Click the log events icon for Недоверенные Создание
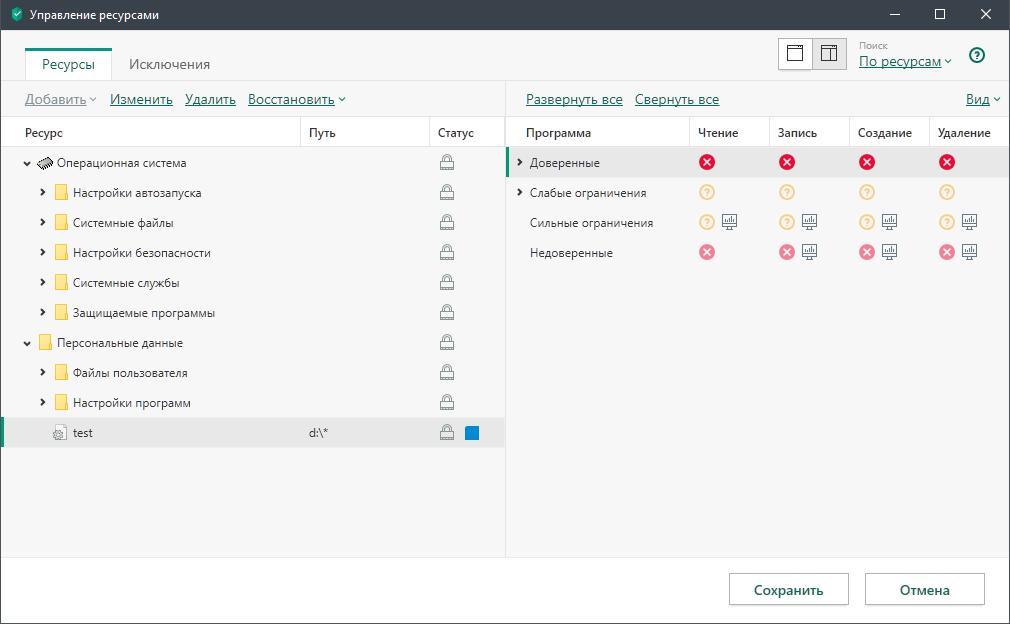1010x624 pixels. point(889,252)
